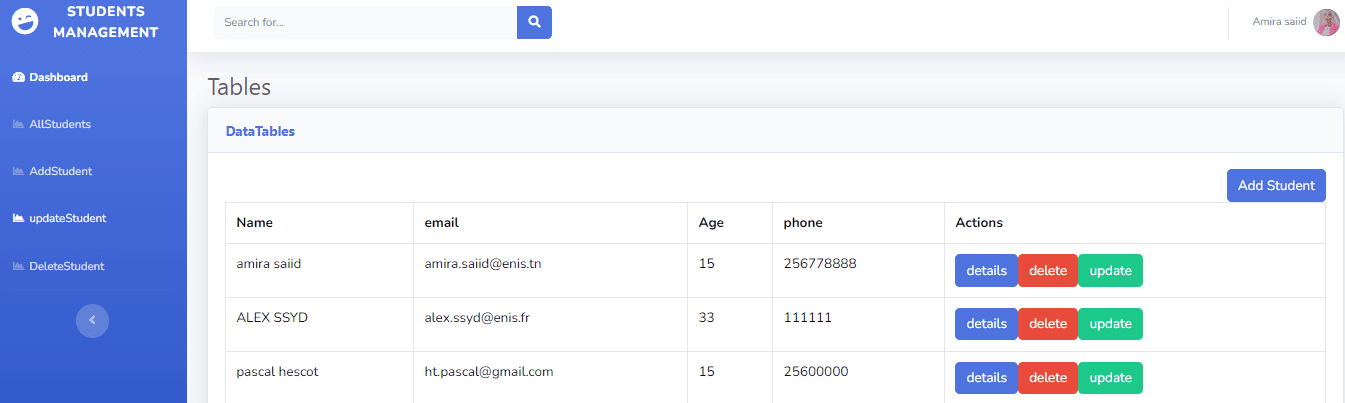Click the DataTables card header
Image resolution: width=1345 pixels, height=403 pixels.
(x=775, y=131)
